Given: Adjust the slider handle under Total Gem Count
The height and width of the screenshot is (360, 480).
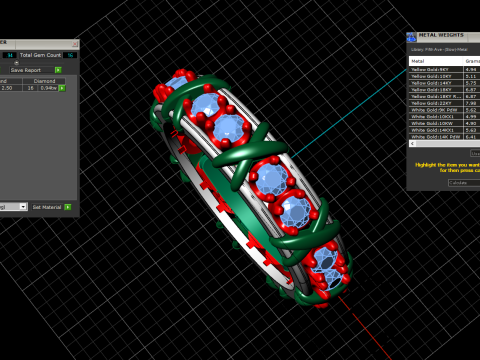Looking at the screenshot, I should point(16,62).
